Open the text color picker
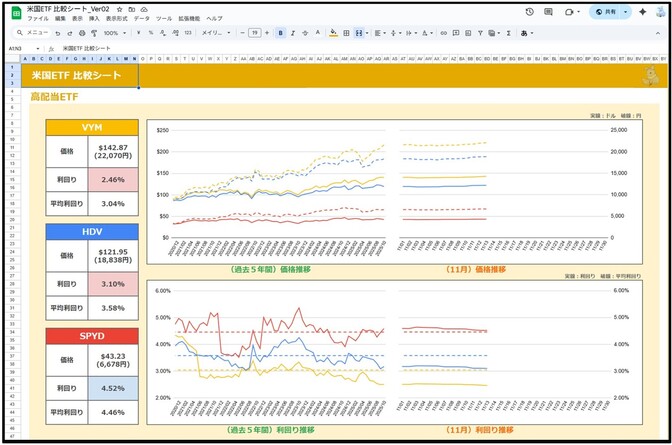Screen dimensions: 672x445 [x=318, y=33]
